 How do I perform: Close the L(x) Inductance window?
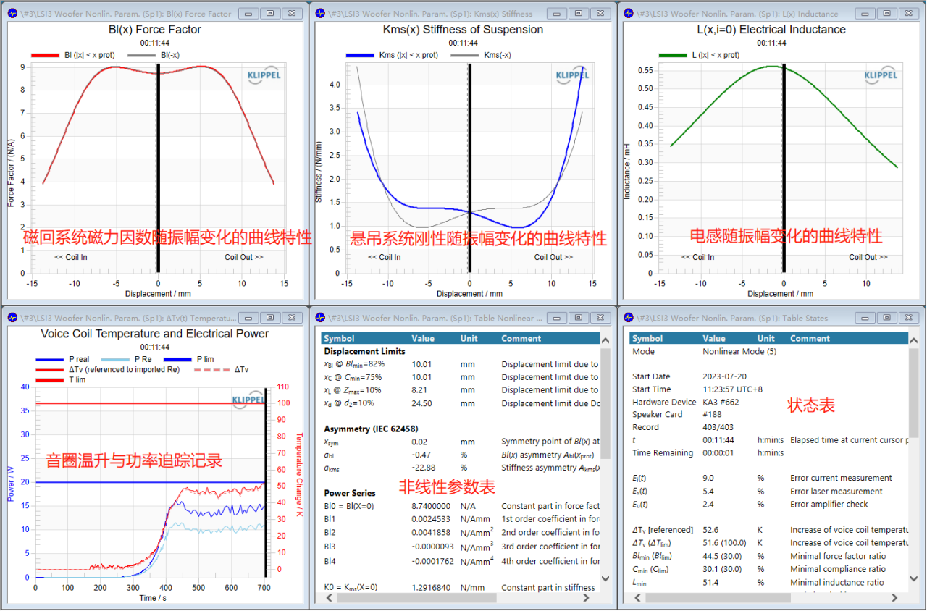[x=909, y=14]
